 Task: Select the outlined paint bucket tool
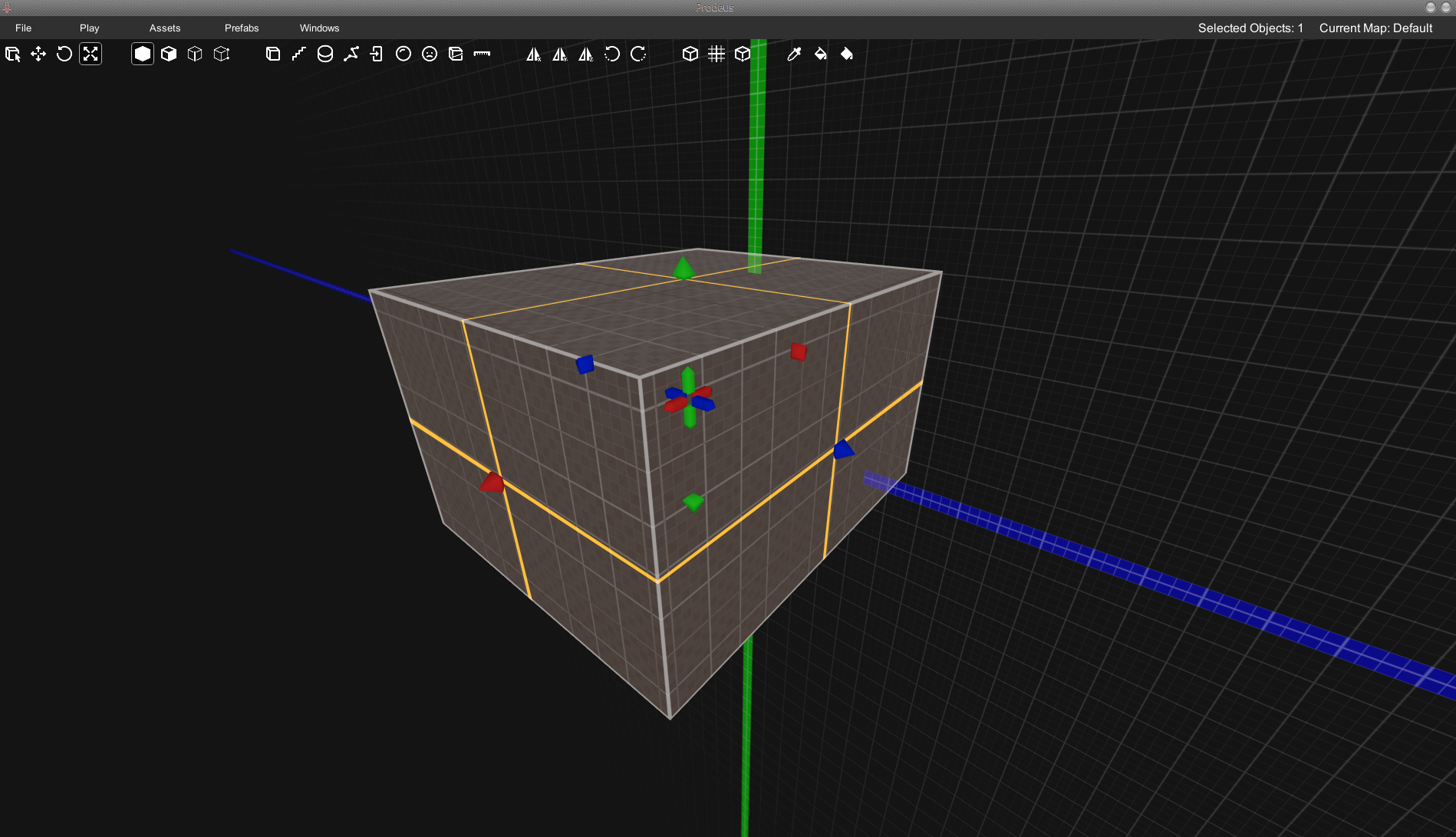821,54
